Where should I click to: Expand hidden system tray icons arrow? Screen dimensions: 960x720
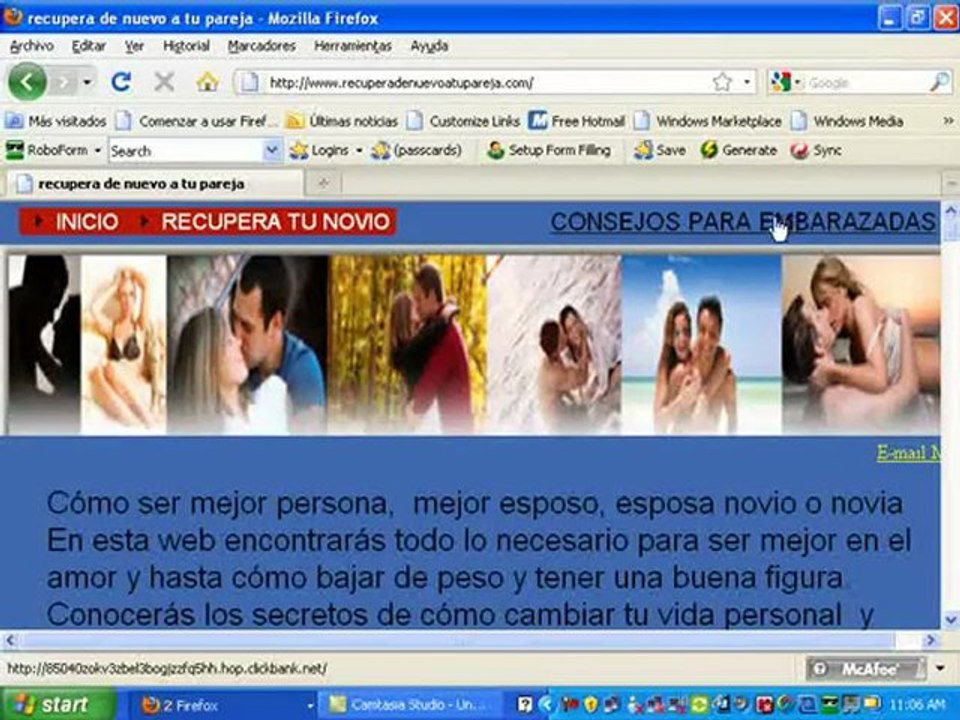coord(547,705)
